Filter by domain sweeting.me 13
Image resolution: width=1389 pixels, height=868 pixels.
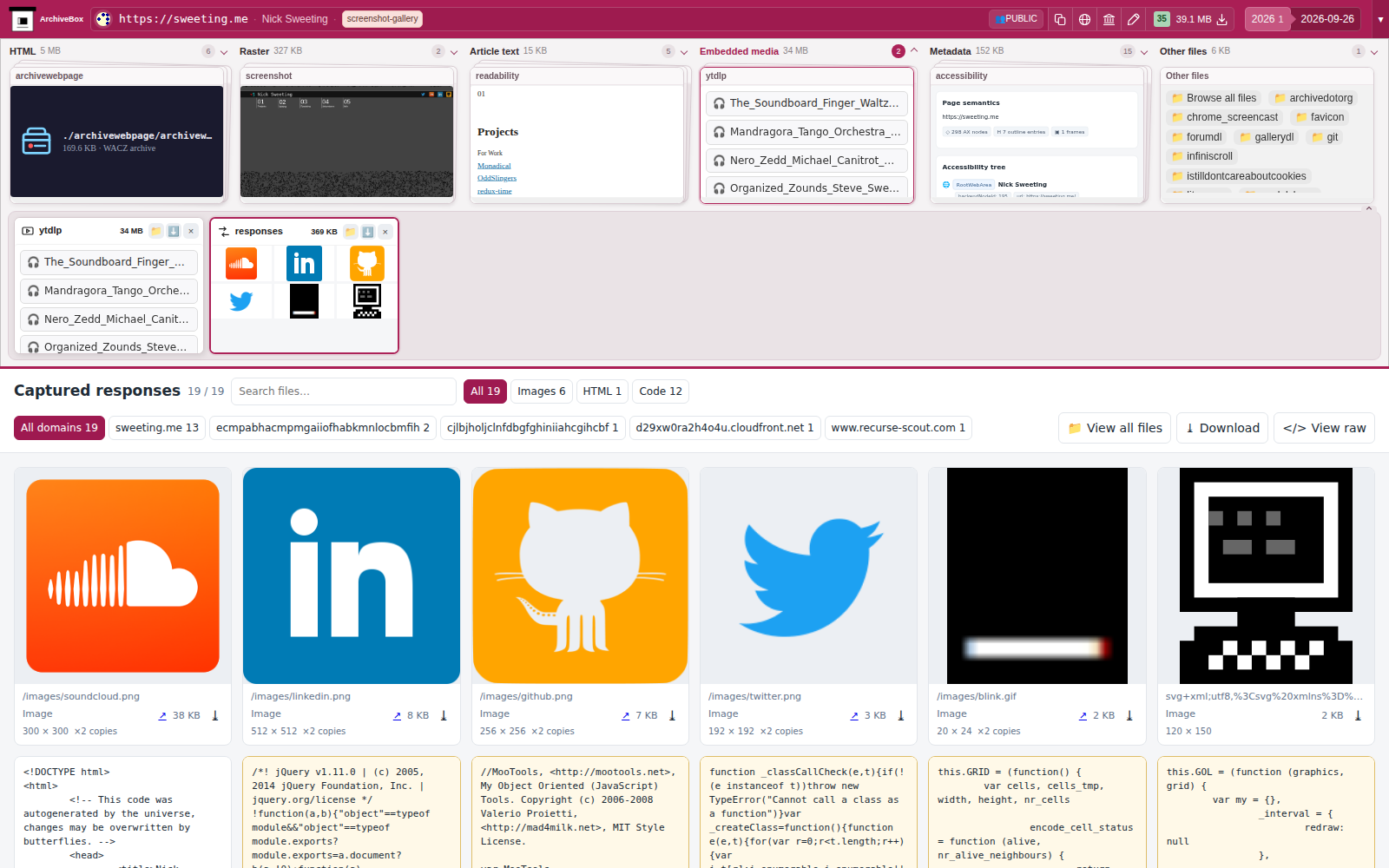157,428
